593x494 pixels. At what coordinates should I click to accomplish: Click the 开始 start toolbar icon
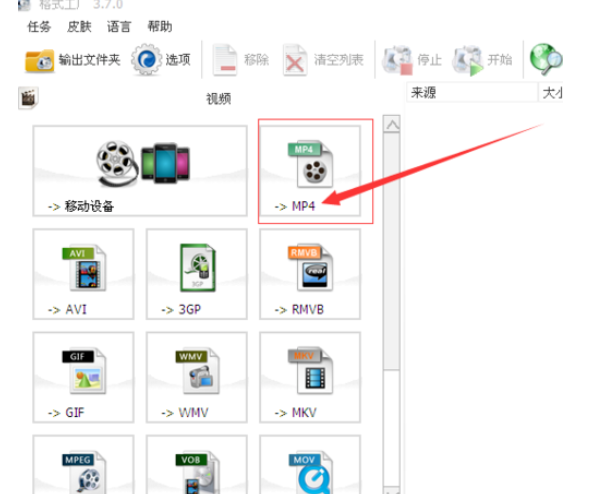click(468, 60)
